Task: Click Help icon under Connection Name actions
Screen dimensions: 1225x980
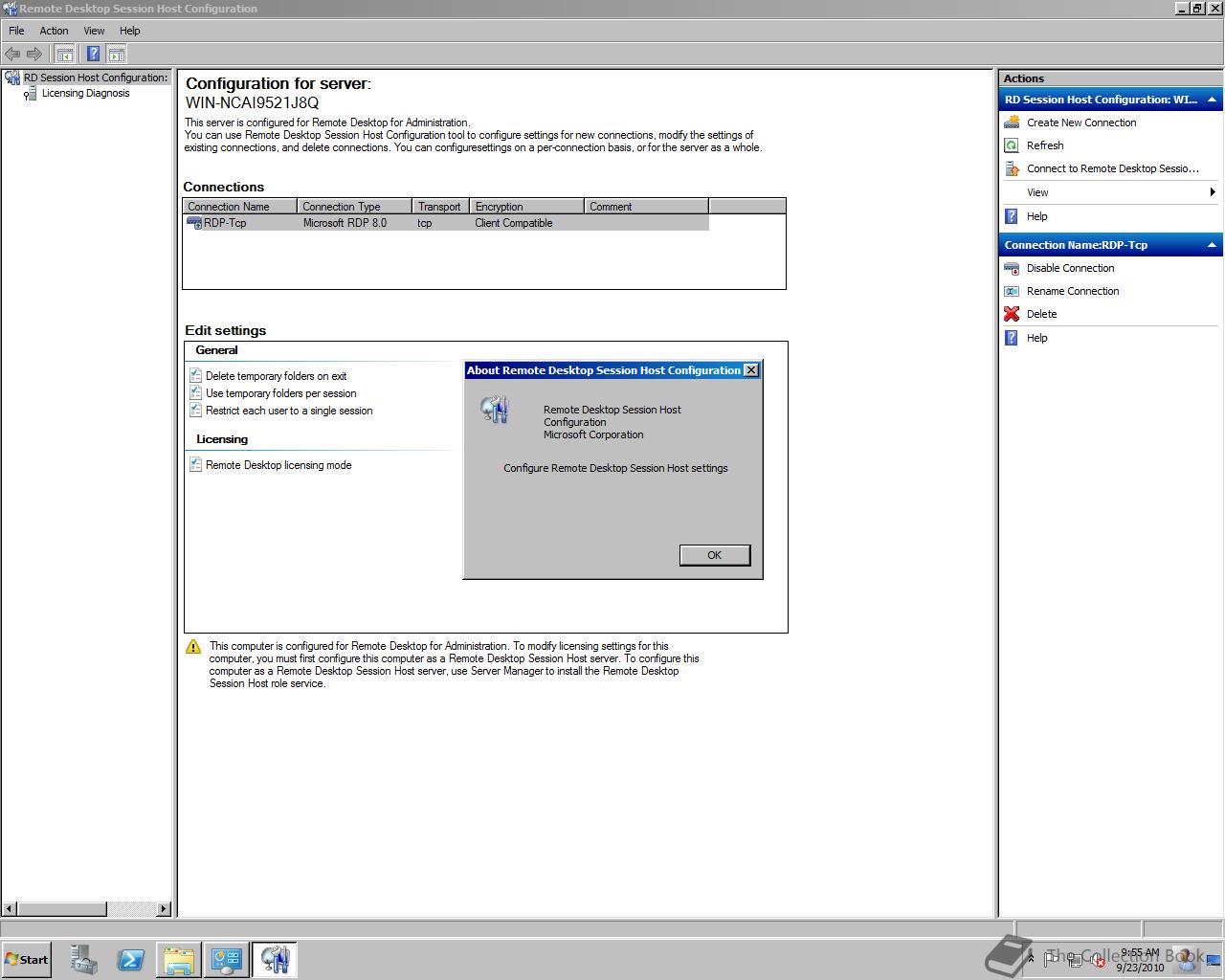Action: (x=1012, y=338)
